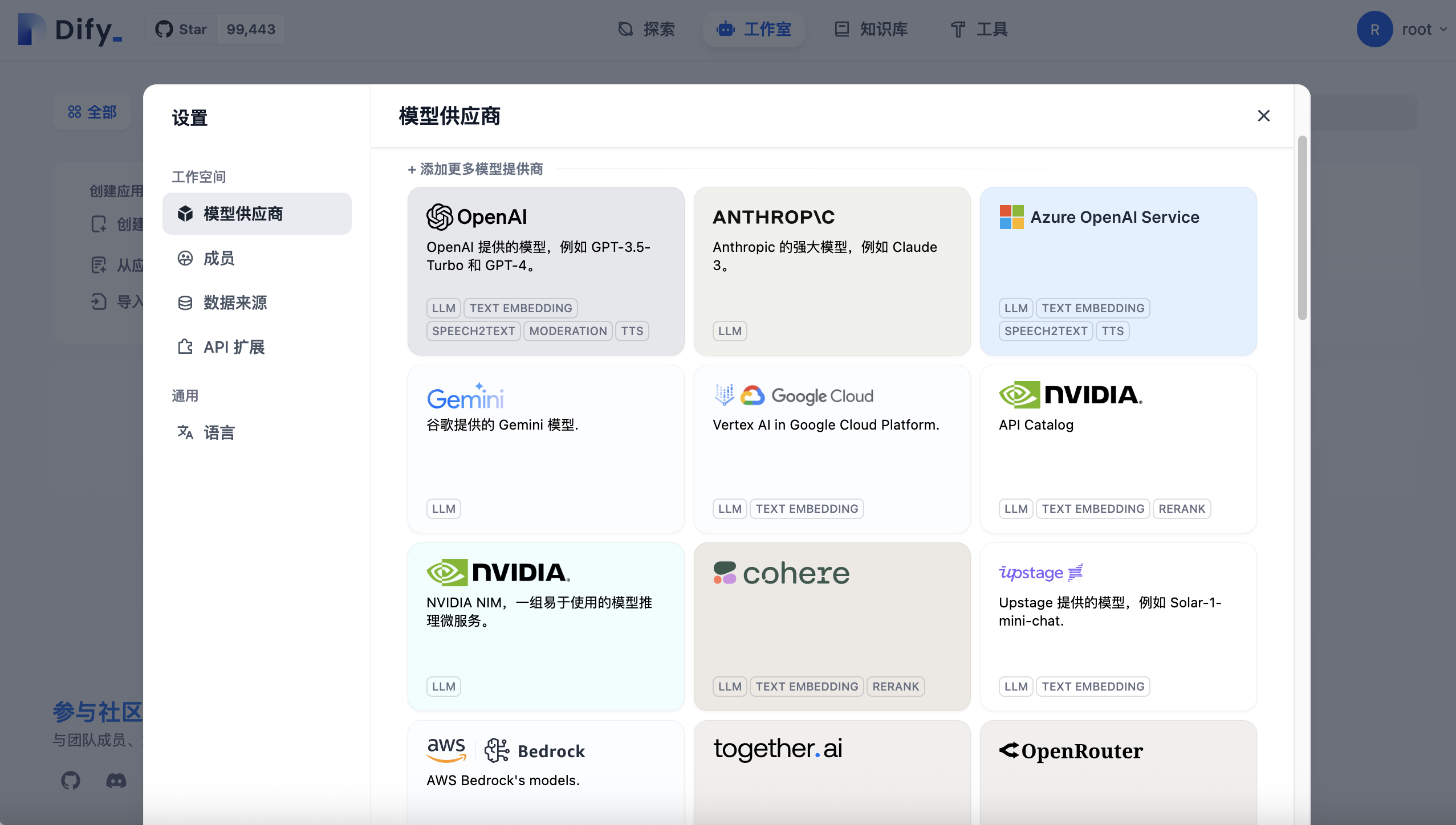Click the add more model providers label
Image resolution: width=1456 pixels, height=825 pixels.
475,169
